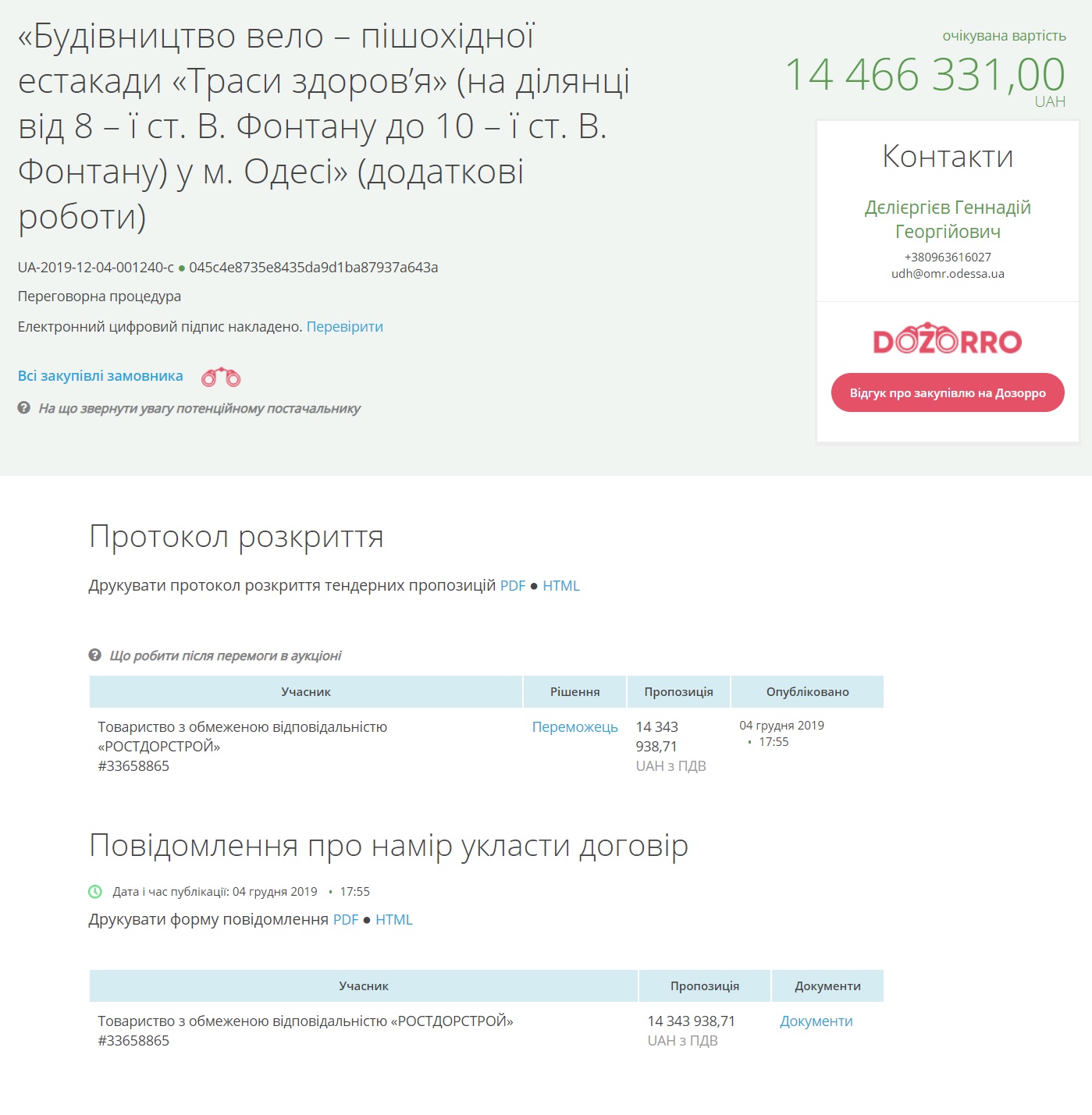Screen dimensions: 1092x1115
Task: Click the binoculars icon beside customer purchases
Action: (x=221, y=378)
